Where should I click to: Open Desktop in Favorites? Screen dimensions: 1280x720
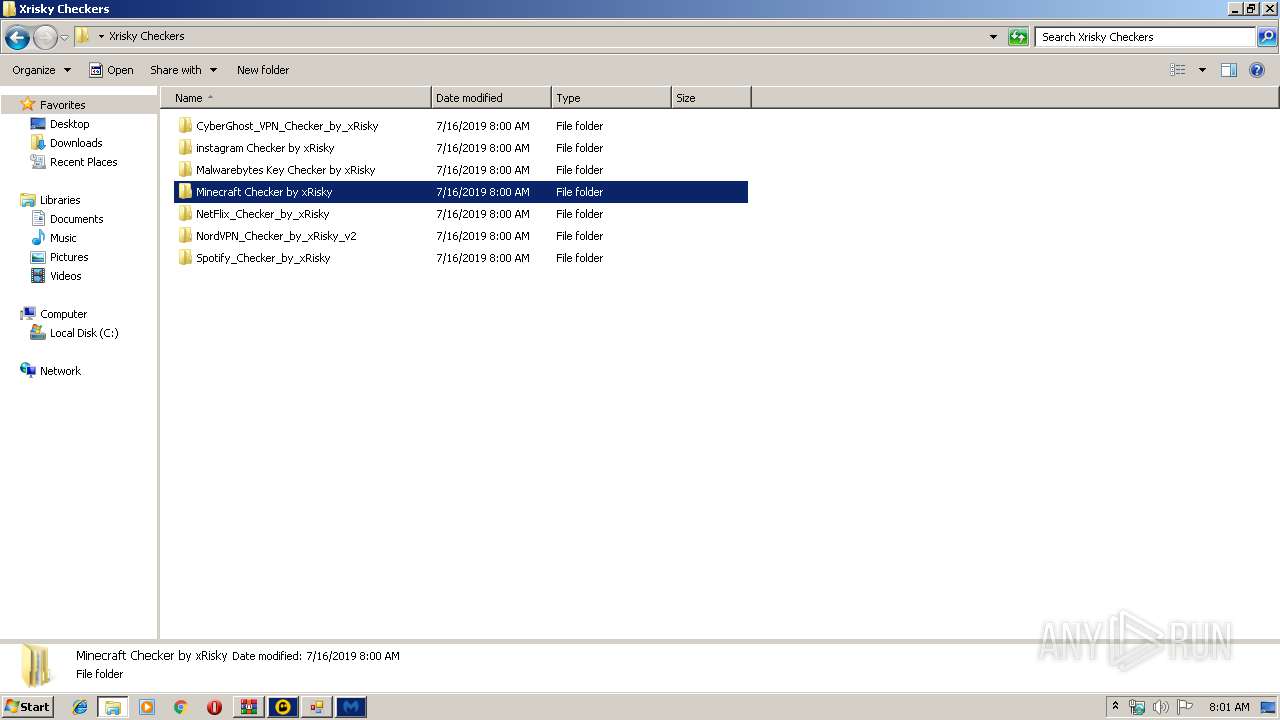tap(69, 124)
